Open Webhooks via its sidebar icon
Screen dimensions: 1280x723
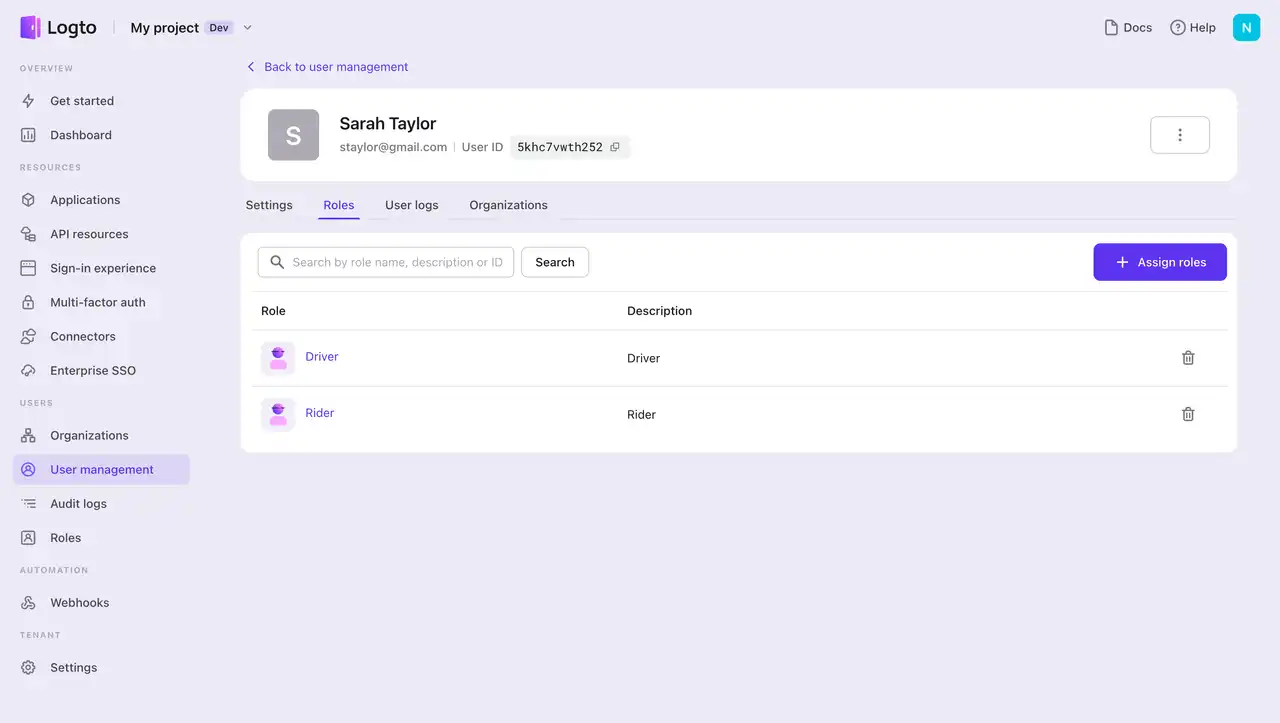click(30, 602)
